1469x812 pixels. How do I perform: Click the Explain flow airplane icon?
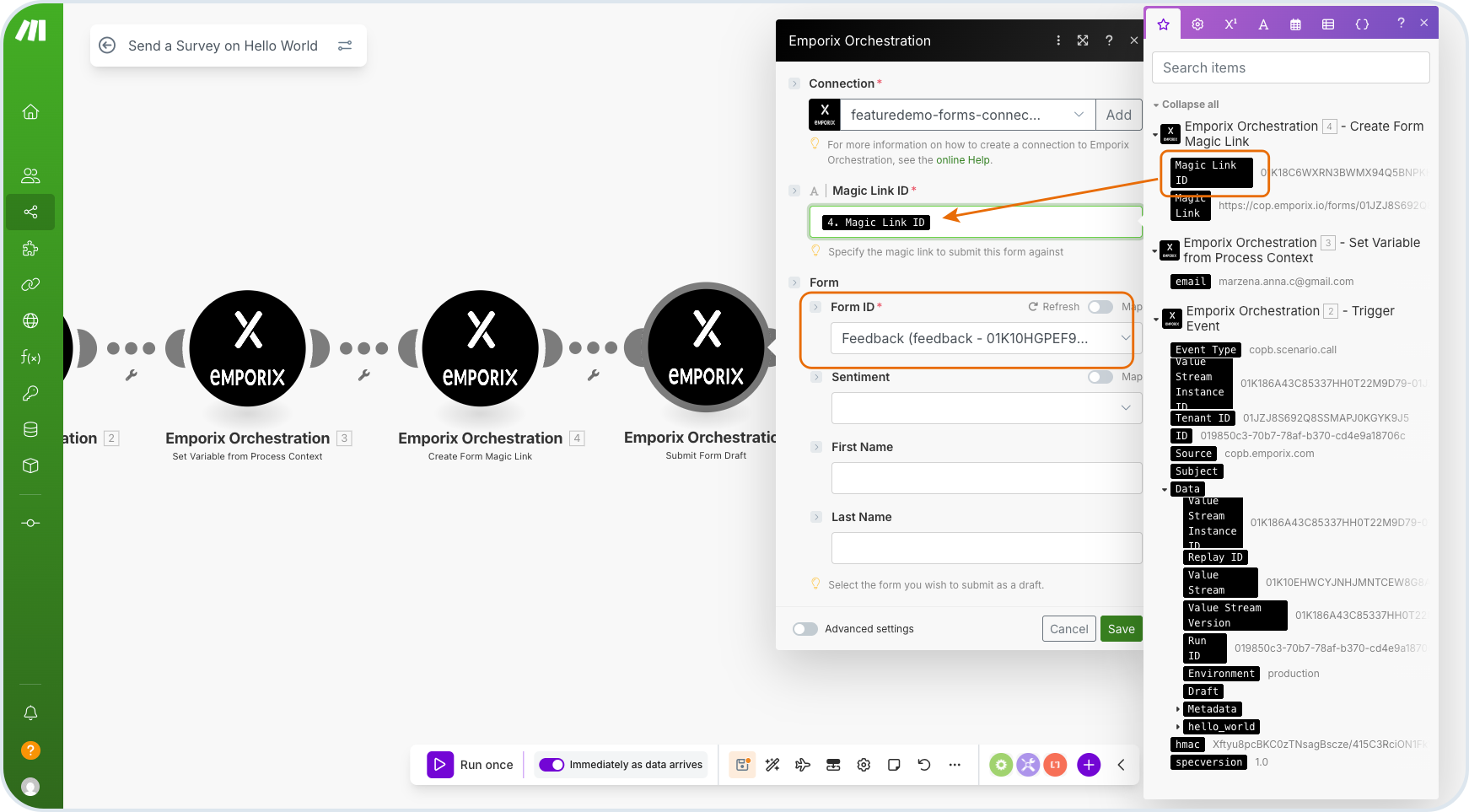tap(803, 765)
